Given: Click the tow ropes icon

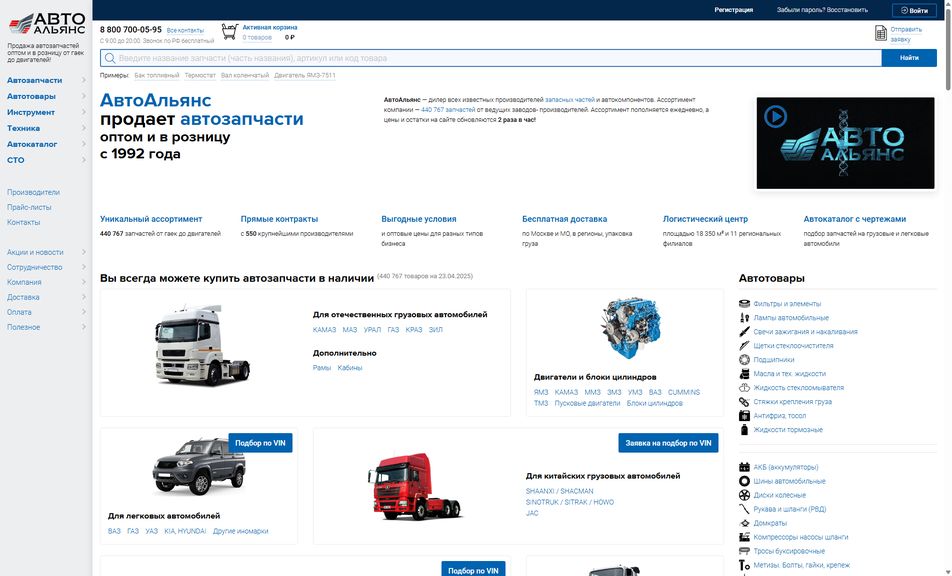Looking at the screenshot, I should click(744, 551).
